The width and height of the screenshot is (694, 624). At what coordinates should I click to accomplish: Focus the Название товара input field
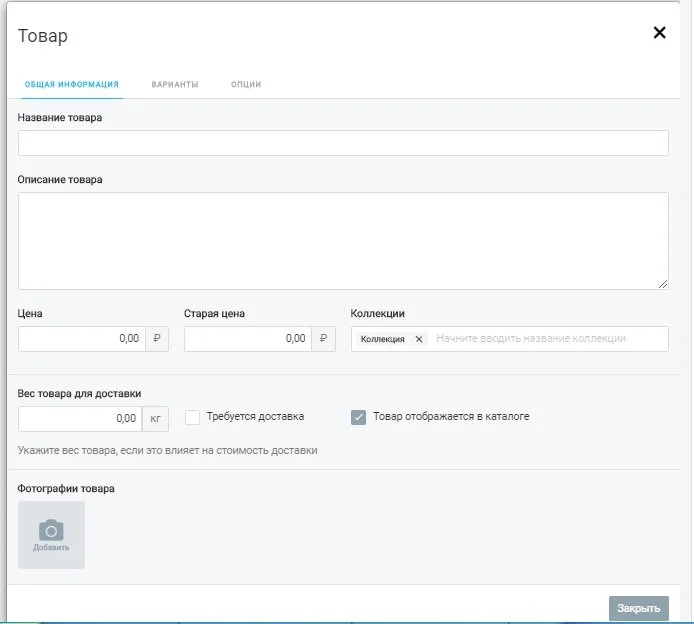tap(343, 143)
